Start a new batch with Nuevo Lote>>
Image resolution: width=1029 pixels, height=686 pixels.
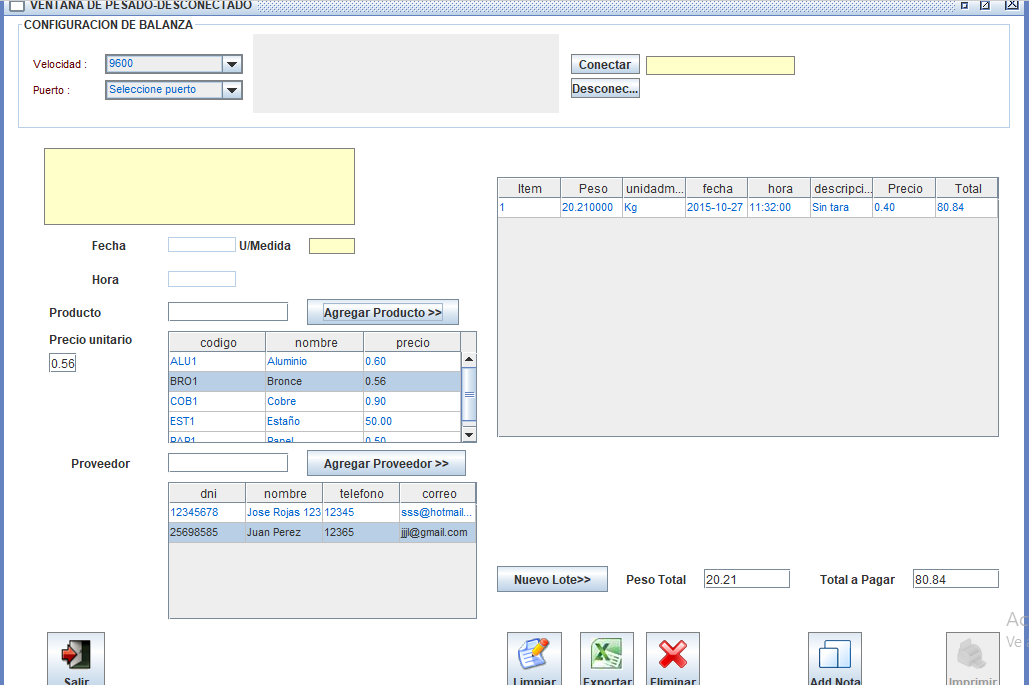(x=552, y=580)
